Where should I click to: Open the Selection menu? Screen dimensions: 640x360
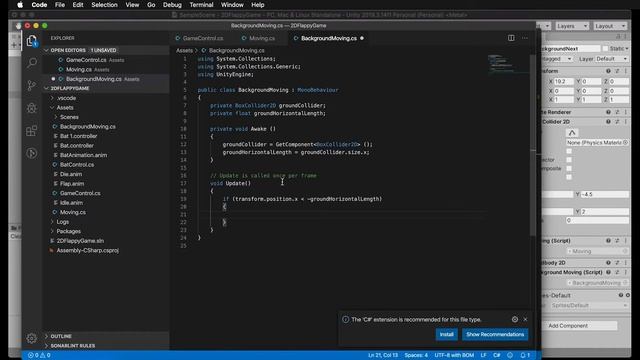(104, 5)
